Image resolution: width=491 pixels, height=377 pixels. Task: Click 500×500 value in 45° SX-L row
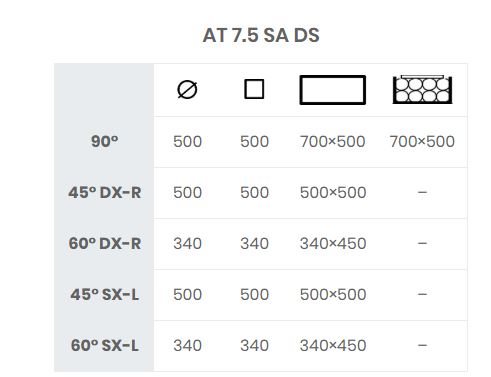333,294
